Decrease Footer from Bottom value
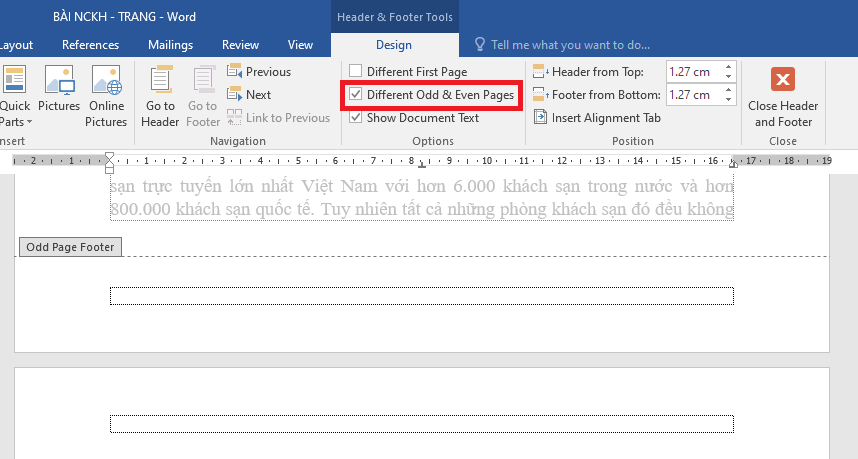The width and height of the screenshot is (858, 459). point(728,99)
